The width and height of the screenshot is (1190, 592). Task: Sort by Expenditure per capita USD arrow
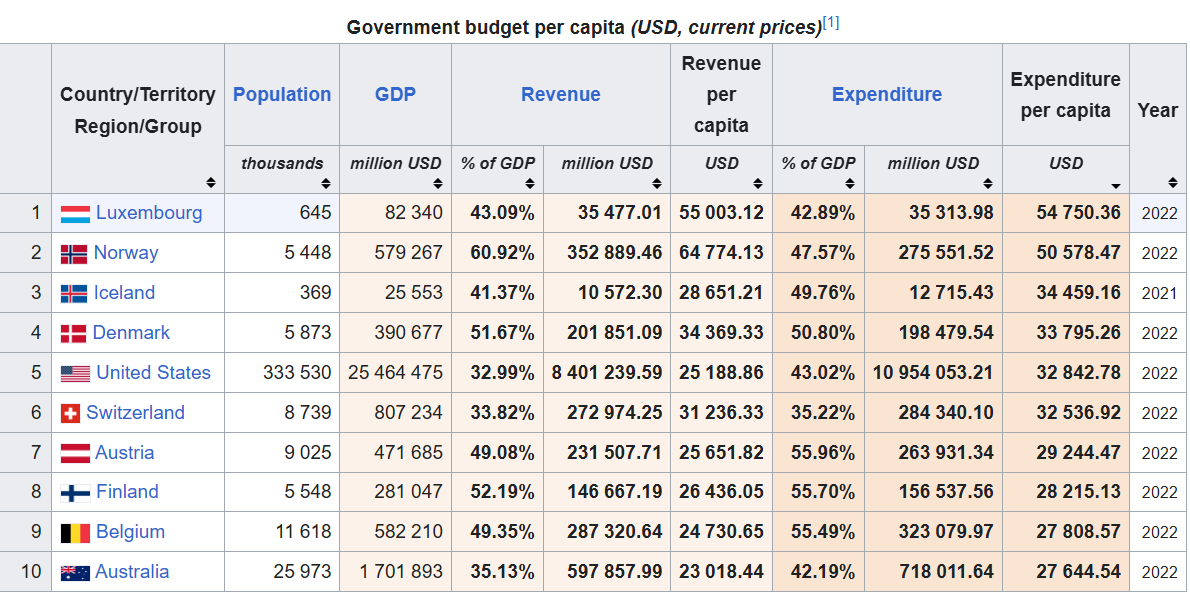[1116, 185]
